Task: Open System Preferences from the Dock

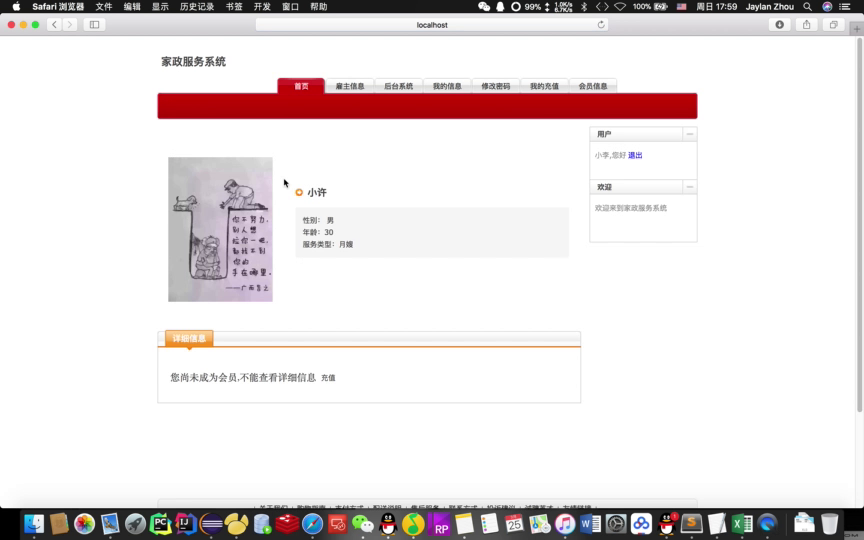Action: tap(616, 524)
